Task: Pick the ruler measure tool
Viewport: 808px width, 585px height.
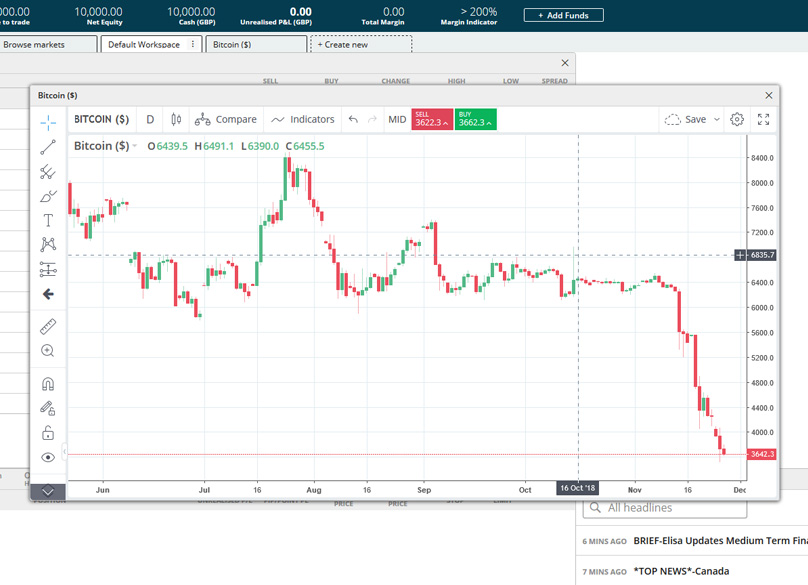Action: [x=48, y=327]
